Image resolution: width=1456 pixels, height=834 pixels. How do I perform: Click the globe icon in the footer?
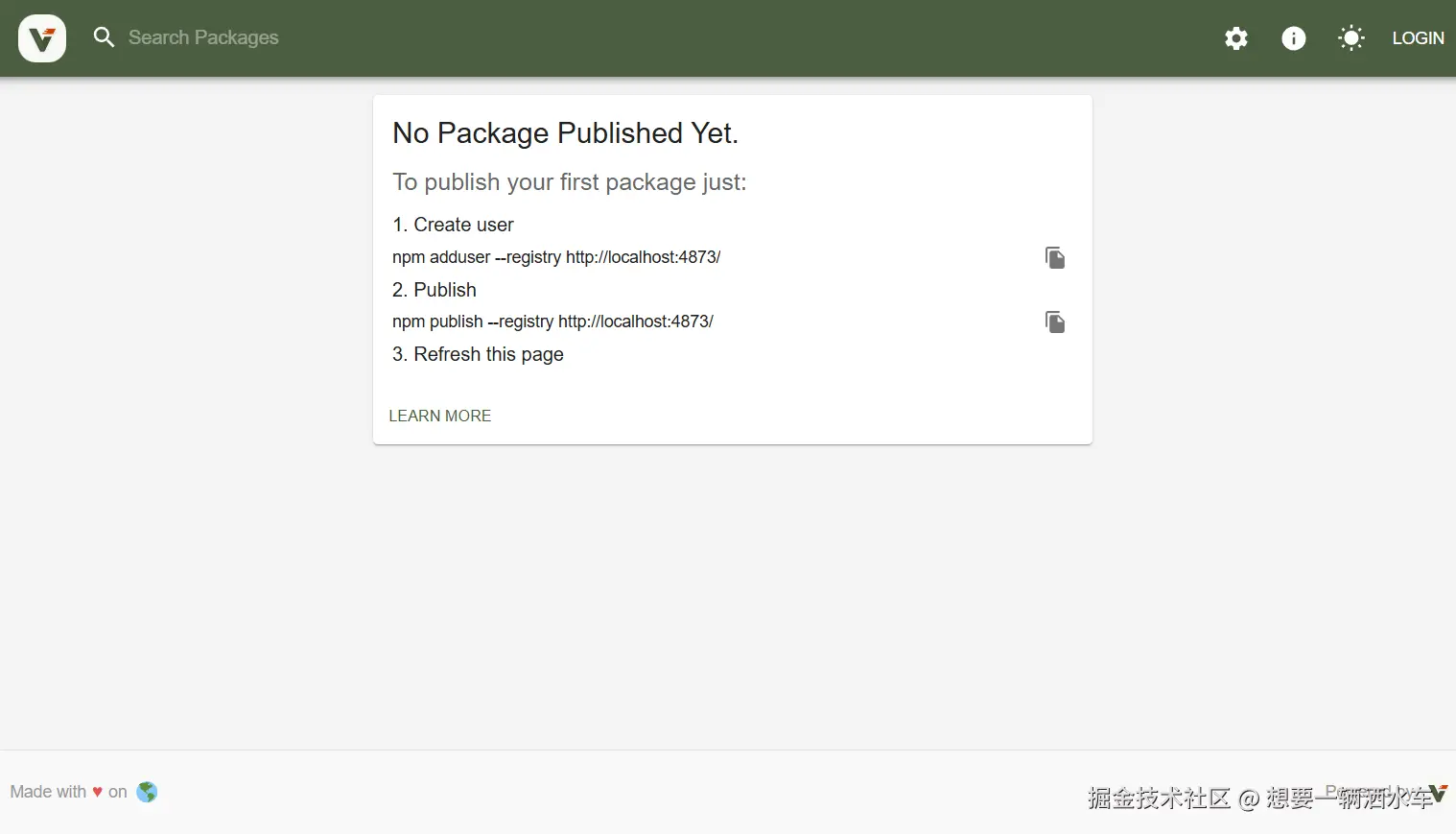coord(147,792)
